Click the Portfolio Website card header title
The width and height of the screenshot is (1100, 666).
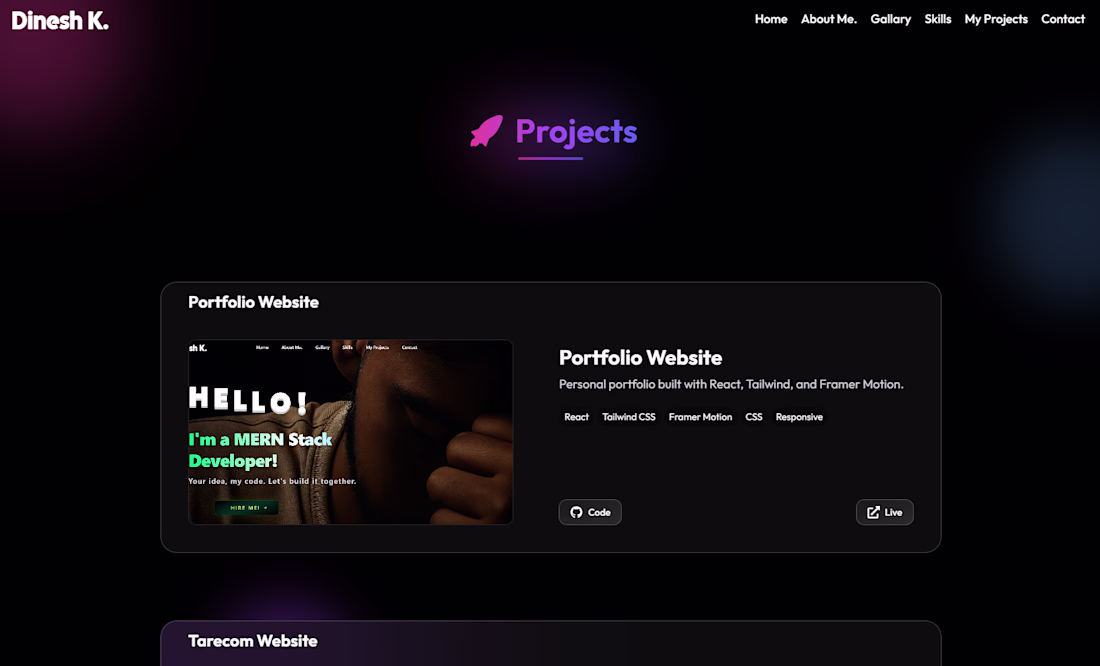253,302
